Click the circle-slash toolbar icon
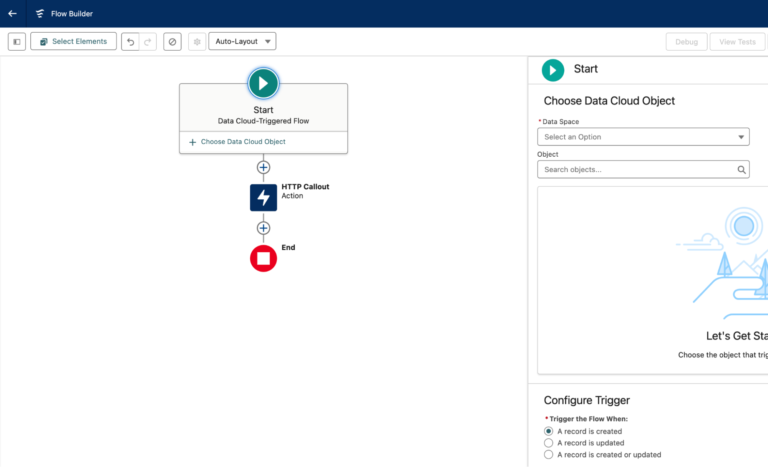 (172, 42)
